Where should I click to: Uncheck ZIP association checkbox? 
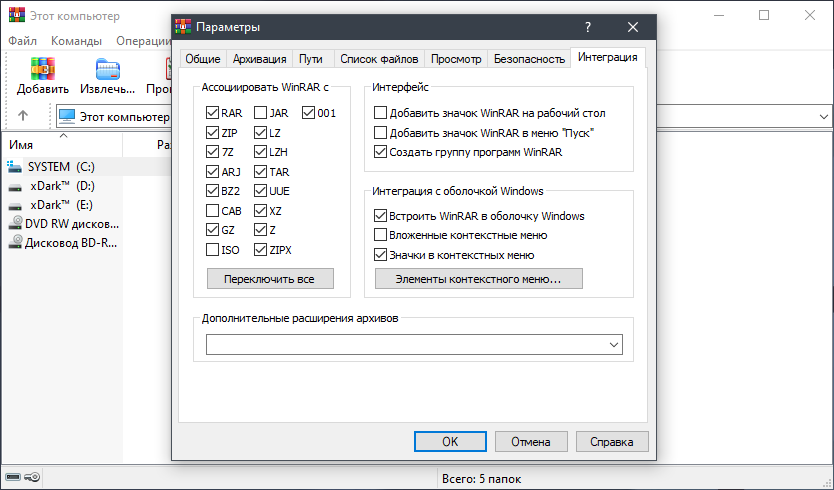pos(212,132)
